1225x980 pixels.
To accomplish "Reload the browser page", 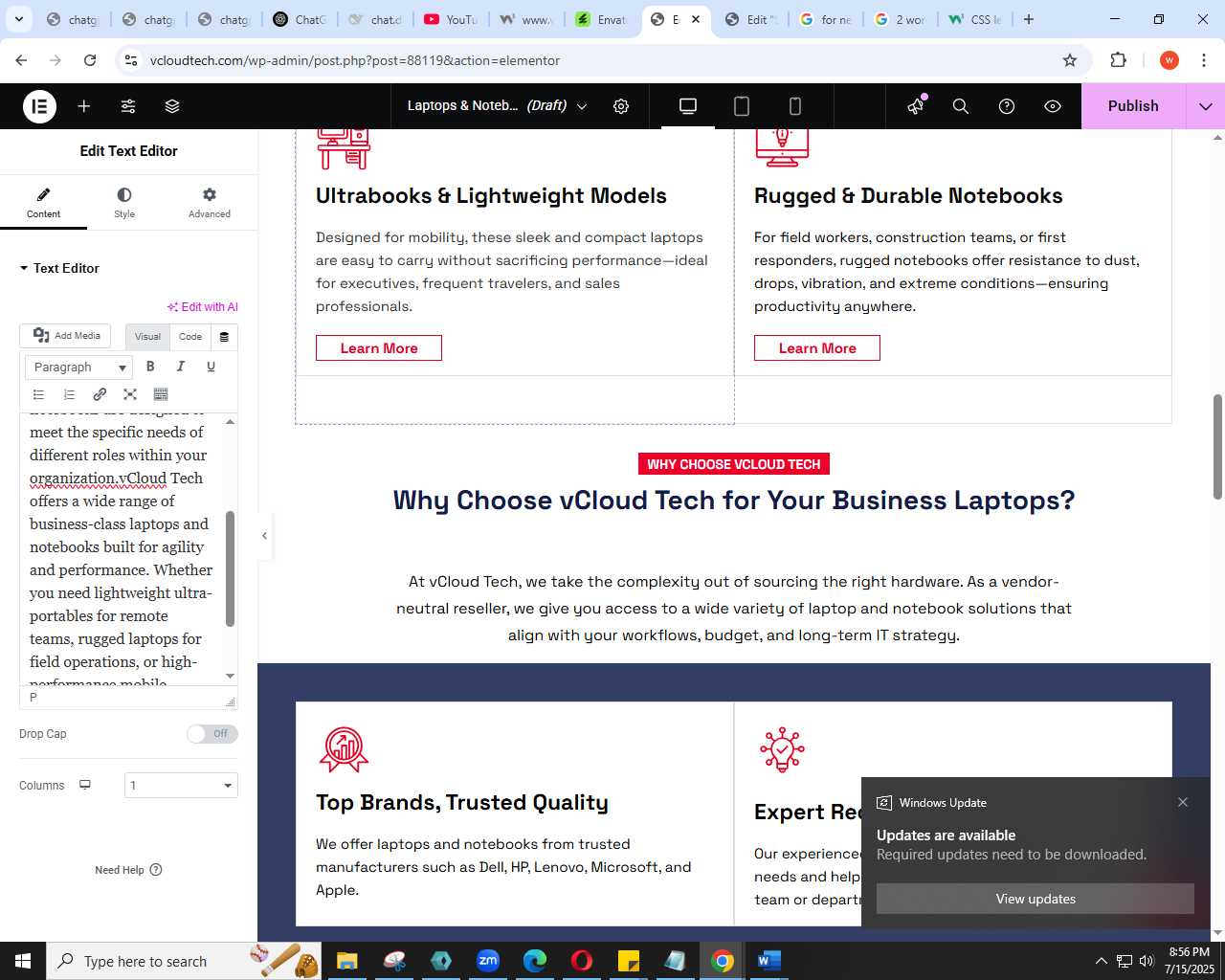I will point(90,60).
